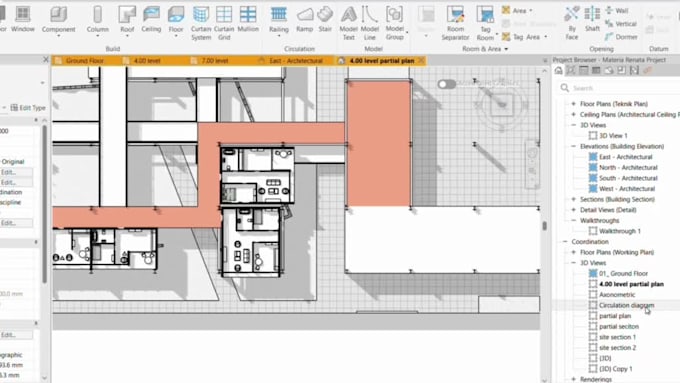Collapse the Coordination node
This screenshot has width=680, height=383.
pos(565,242)
